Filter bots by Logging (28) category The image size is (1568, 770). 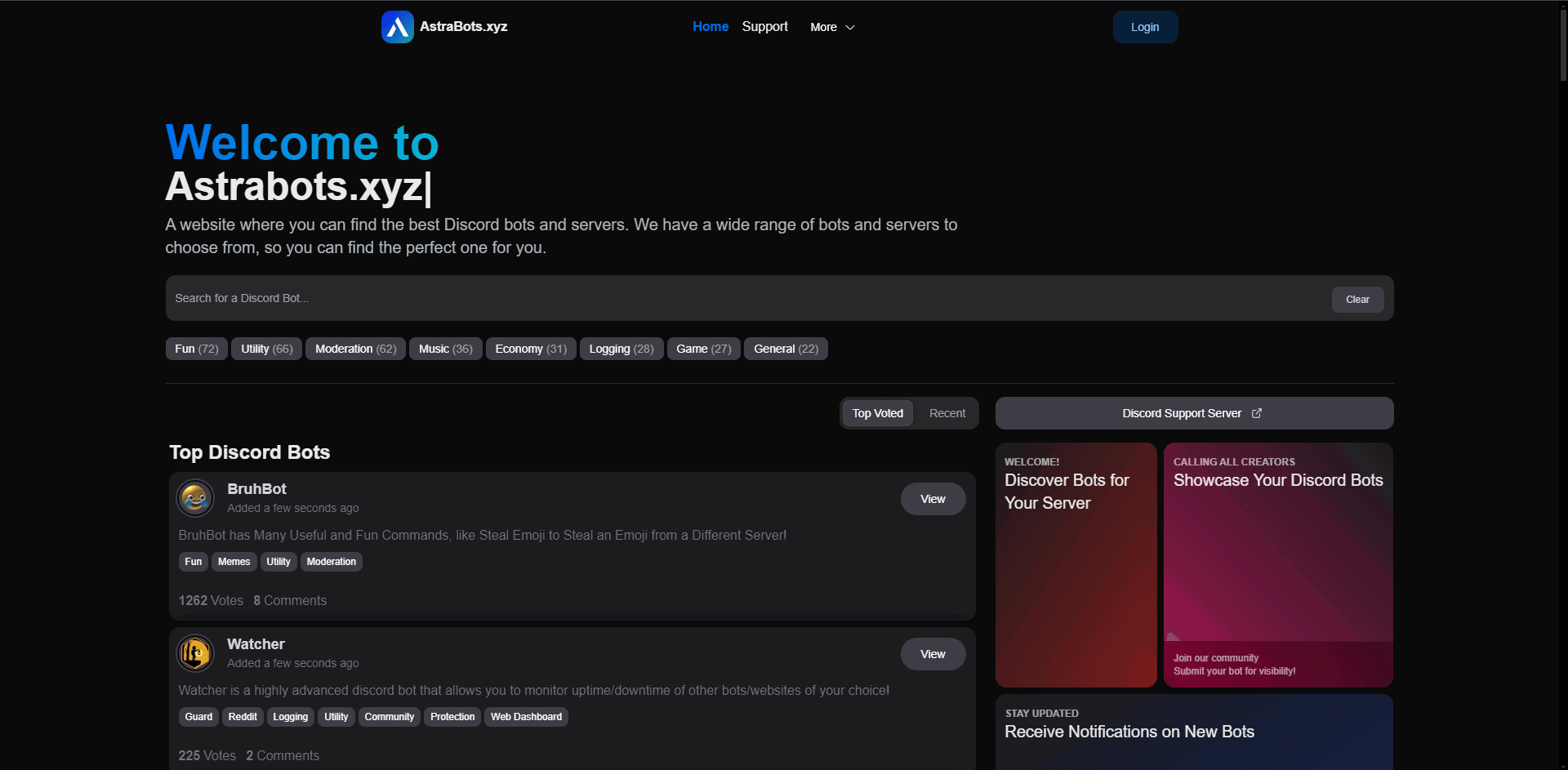point(621,349)
